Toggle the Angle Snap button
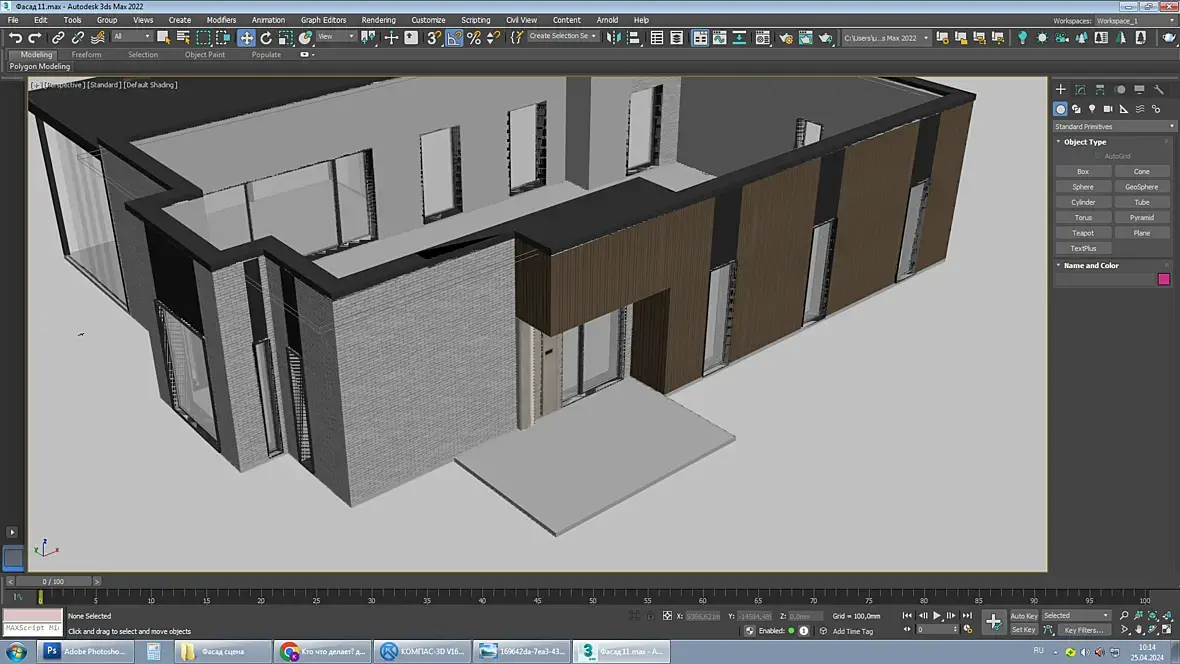 455,38
